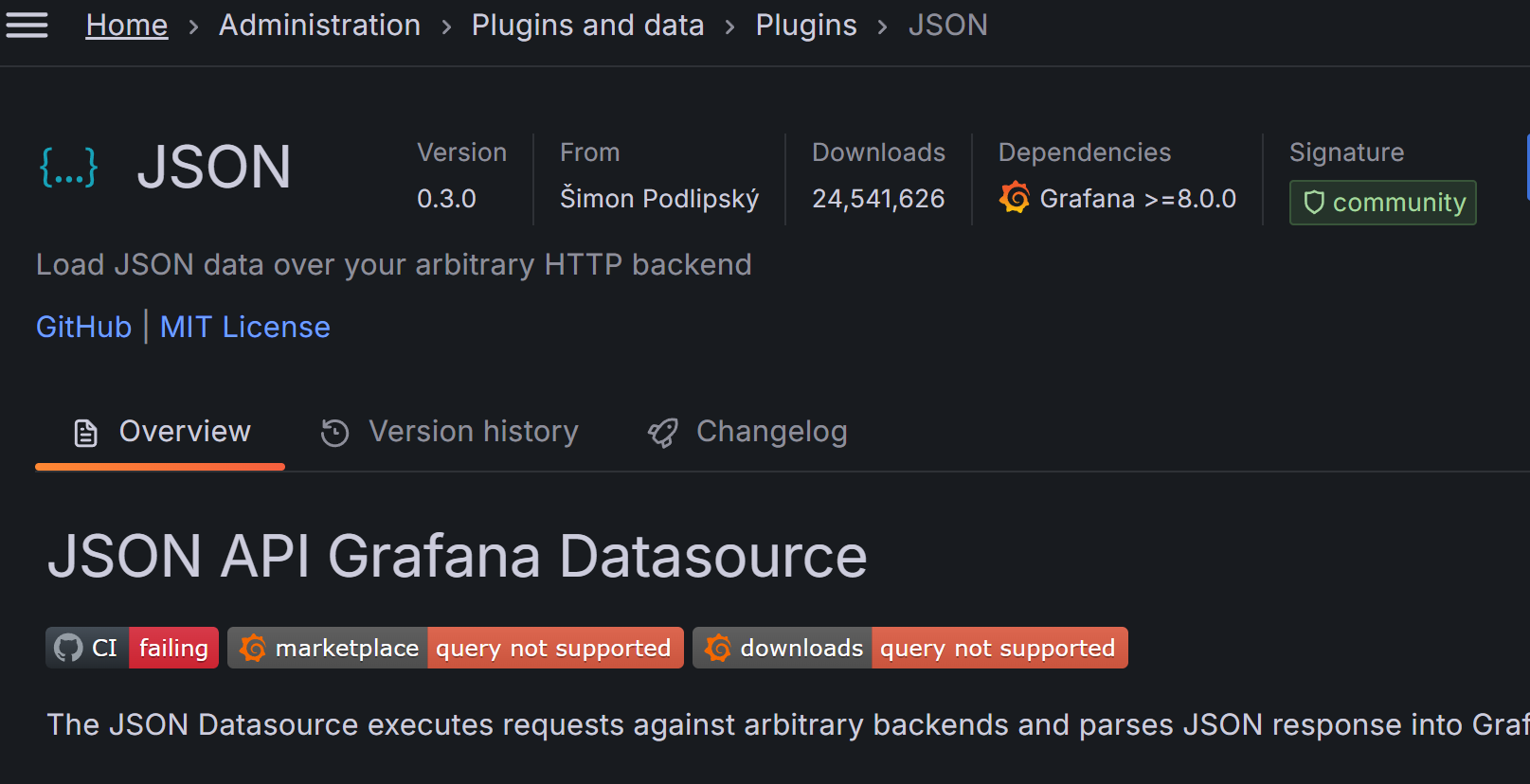Click the downloads query not supported badge
Screen dimensions: 1530x784
pyautogui.click(x=910, y=648)
